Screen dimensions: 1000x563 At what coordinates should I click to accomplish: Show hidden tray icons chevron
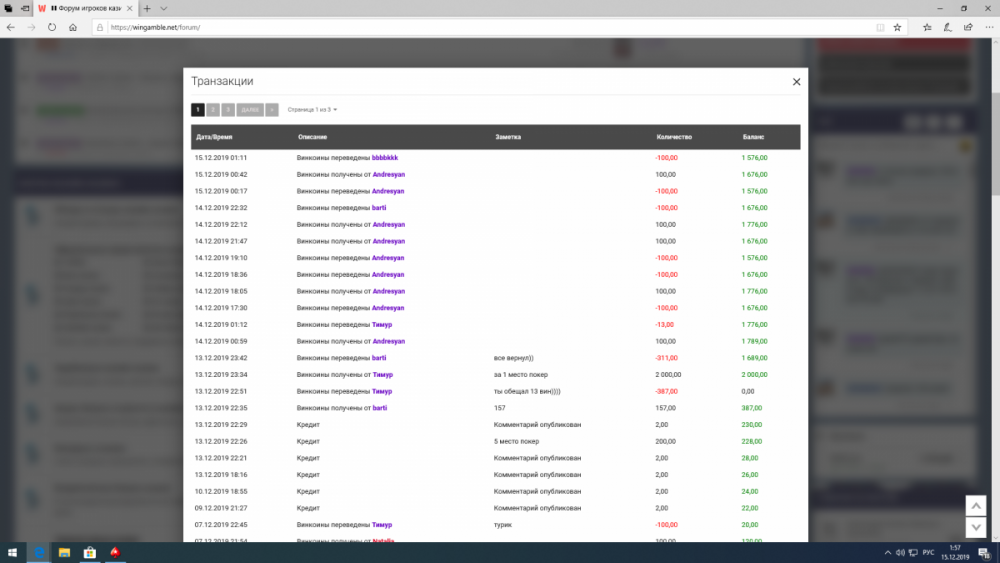pyautogui.click(x=887, y=552)
